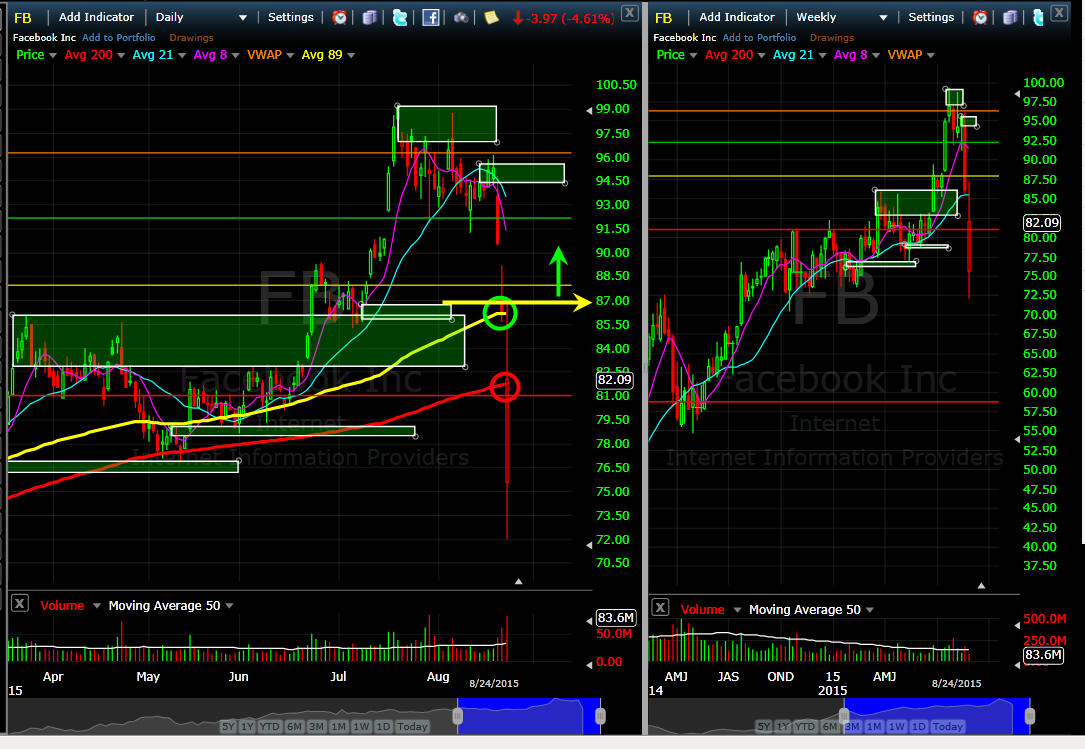This screenshot has height=749, width=1085.
Task: Click Add to Portfolio in Weekly chart
Action: [x=759, y=37]
